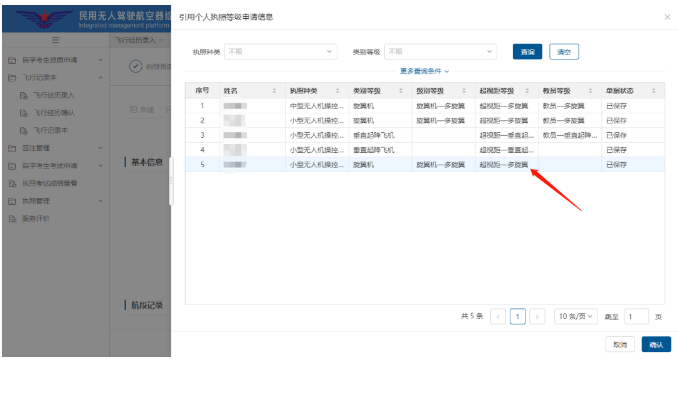
Task: Expand the 自学考生资质申请 menu chevron
Action: pyautogui.click(x=100, y=60)
